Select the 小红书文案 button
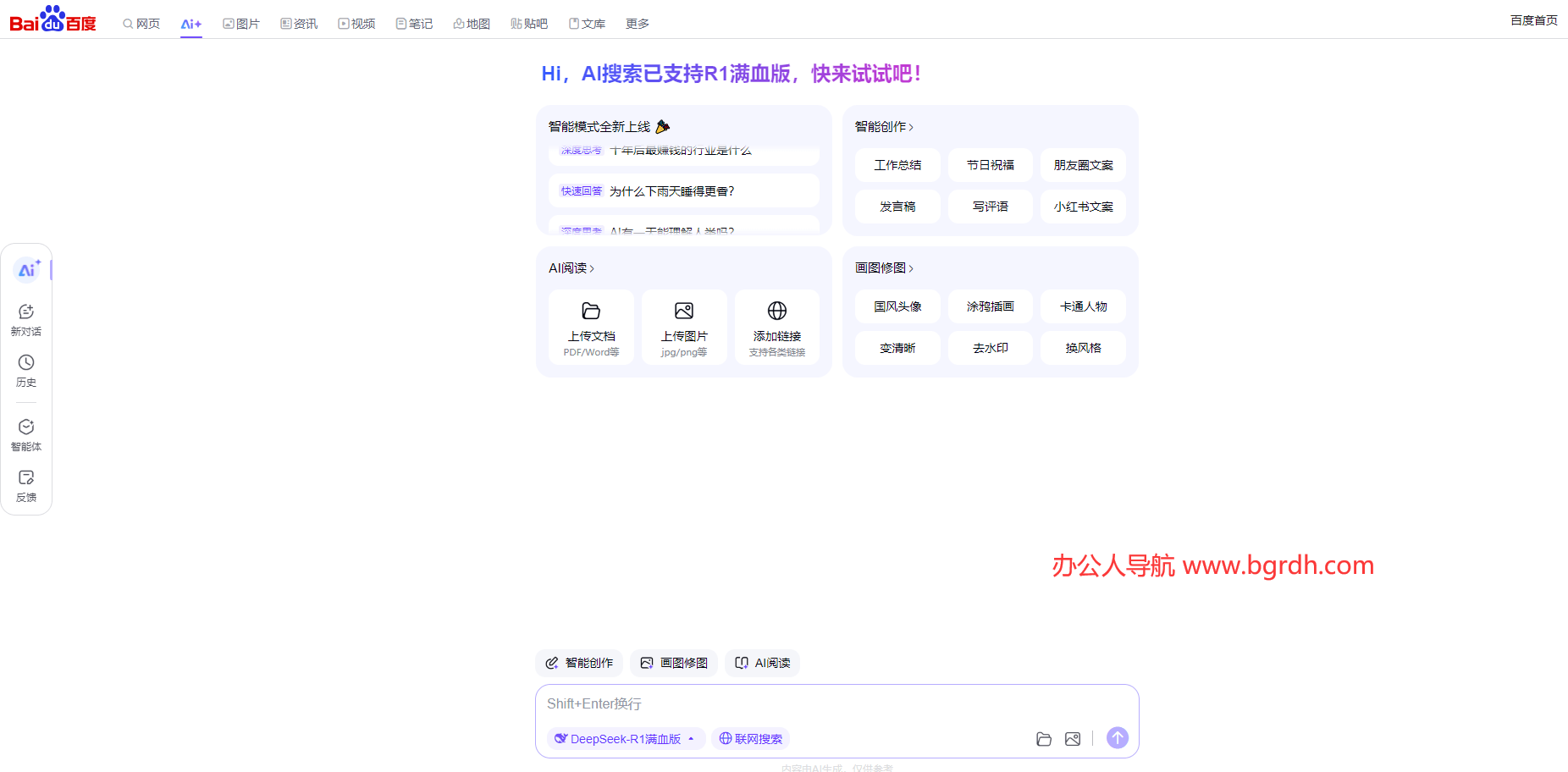The image size is (1568, 772). 1084,207
